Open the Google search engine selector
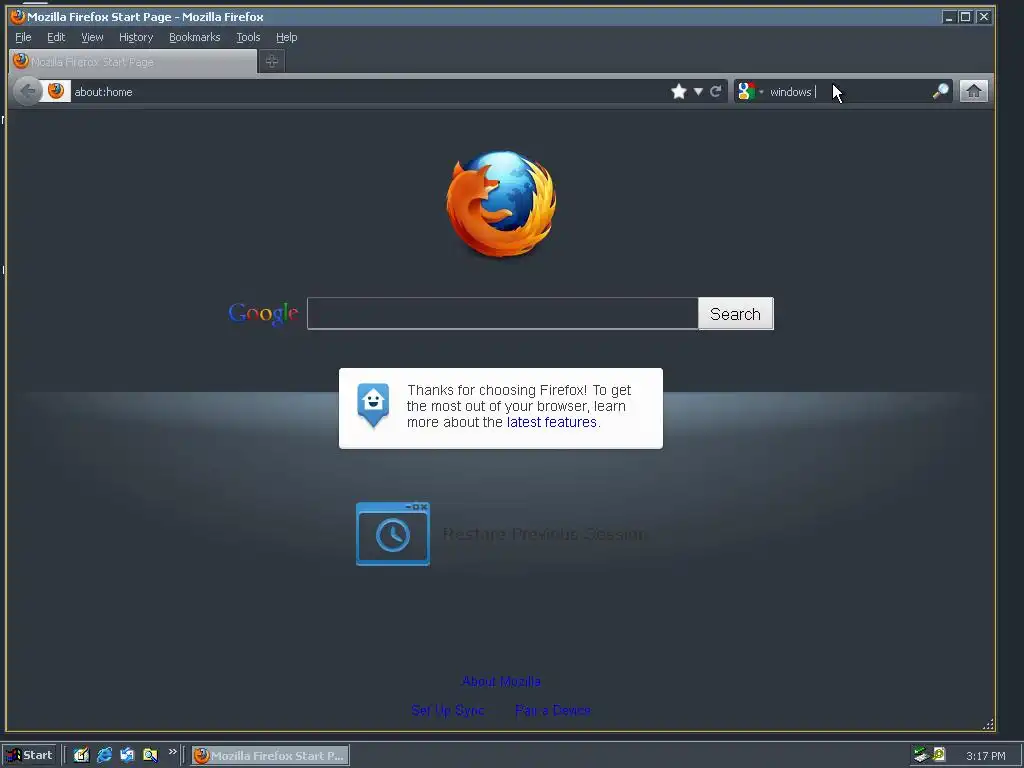Viewport: 1024px width, 768px height. point(750,91)
